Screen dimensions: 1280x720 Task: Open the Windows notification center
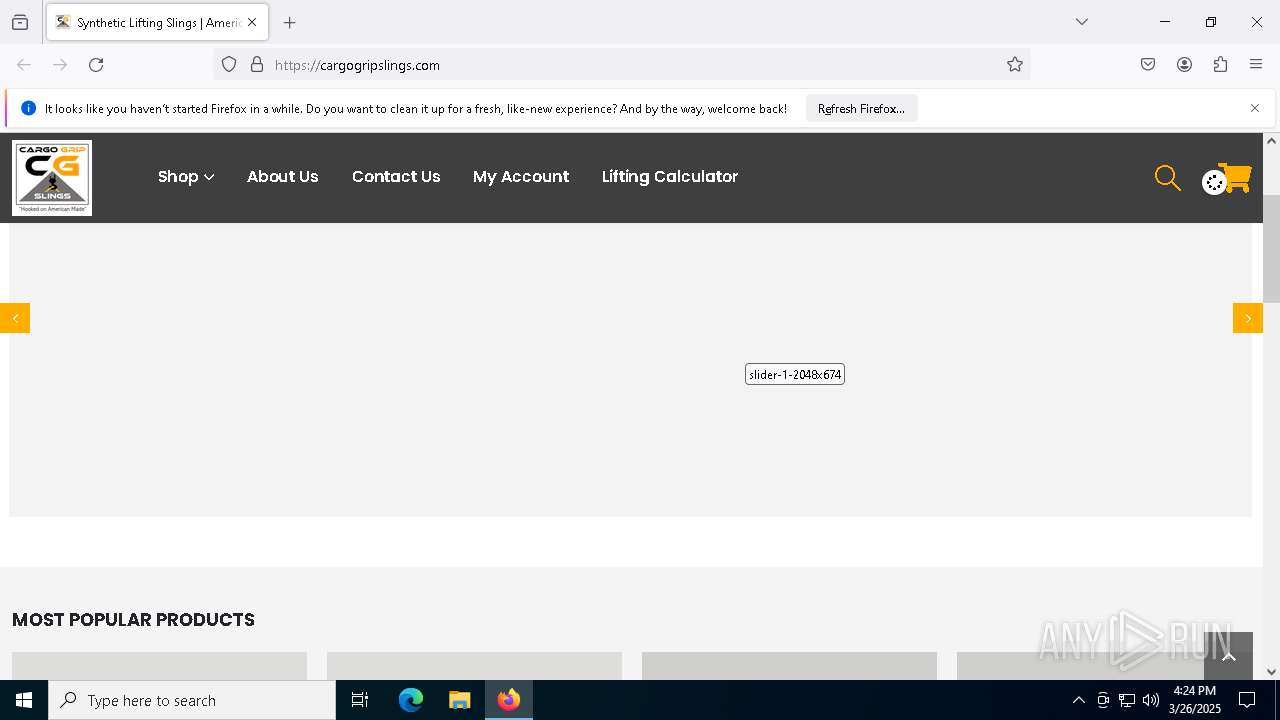pos(1247,700)
